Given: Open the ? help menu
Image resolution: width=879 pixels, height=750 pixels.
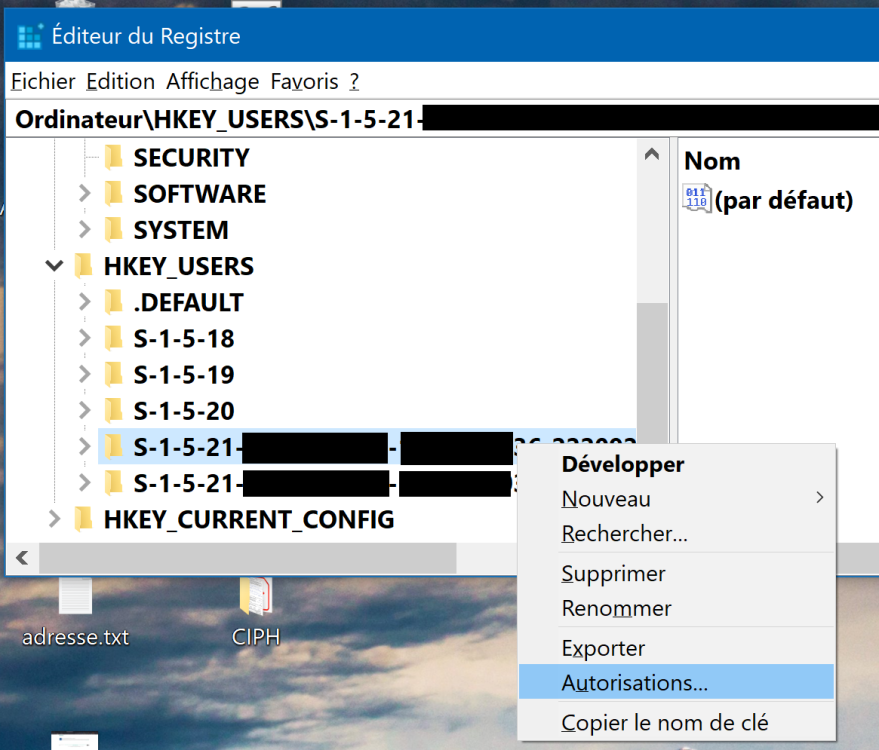Looking at the screenshot, I should coord(354,82).
